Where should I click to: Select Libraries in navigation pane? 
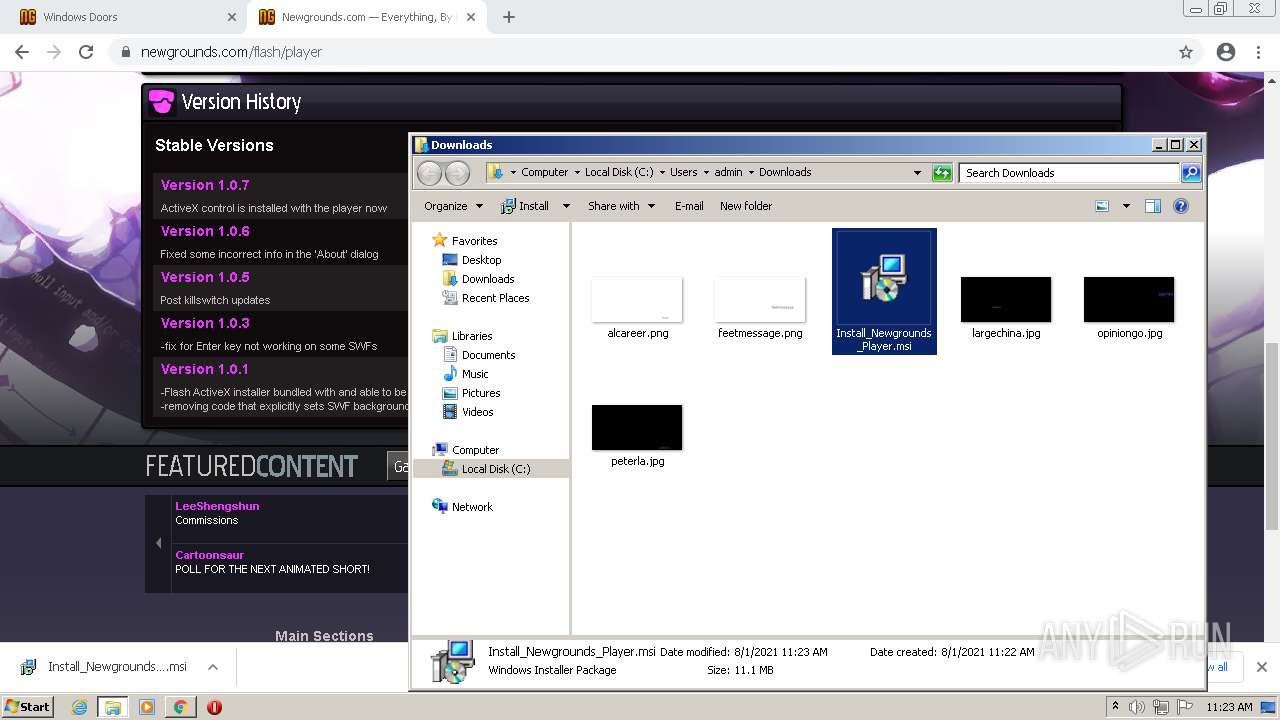click(472, 336)
